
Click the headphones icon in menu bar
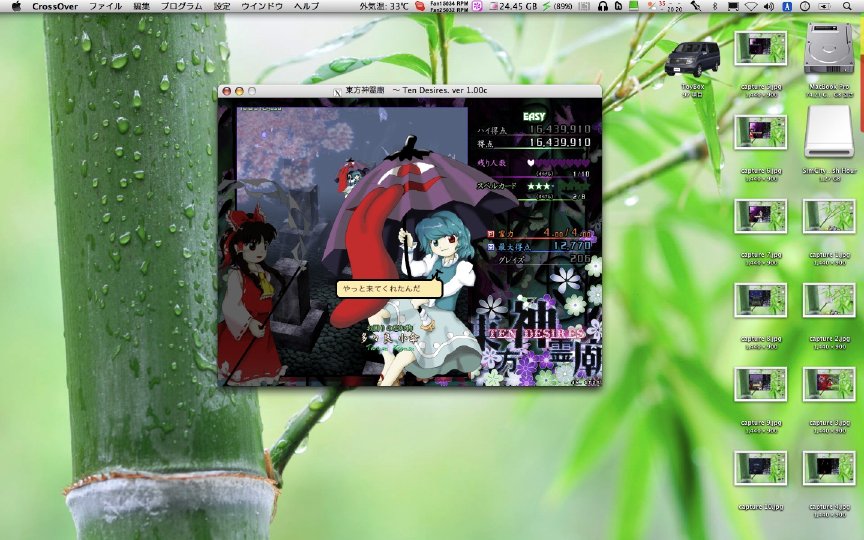click(603, 6)
